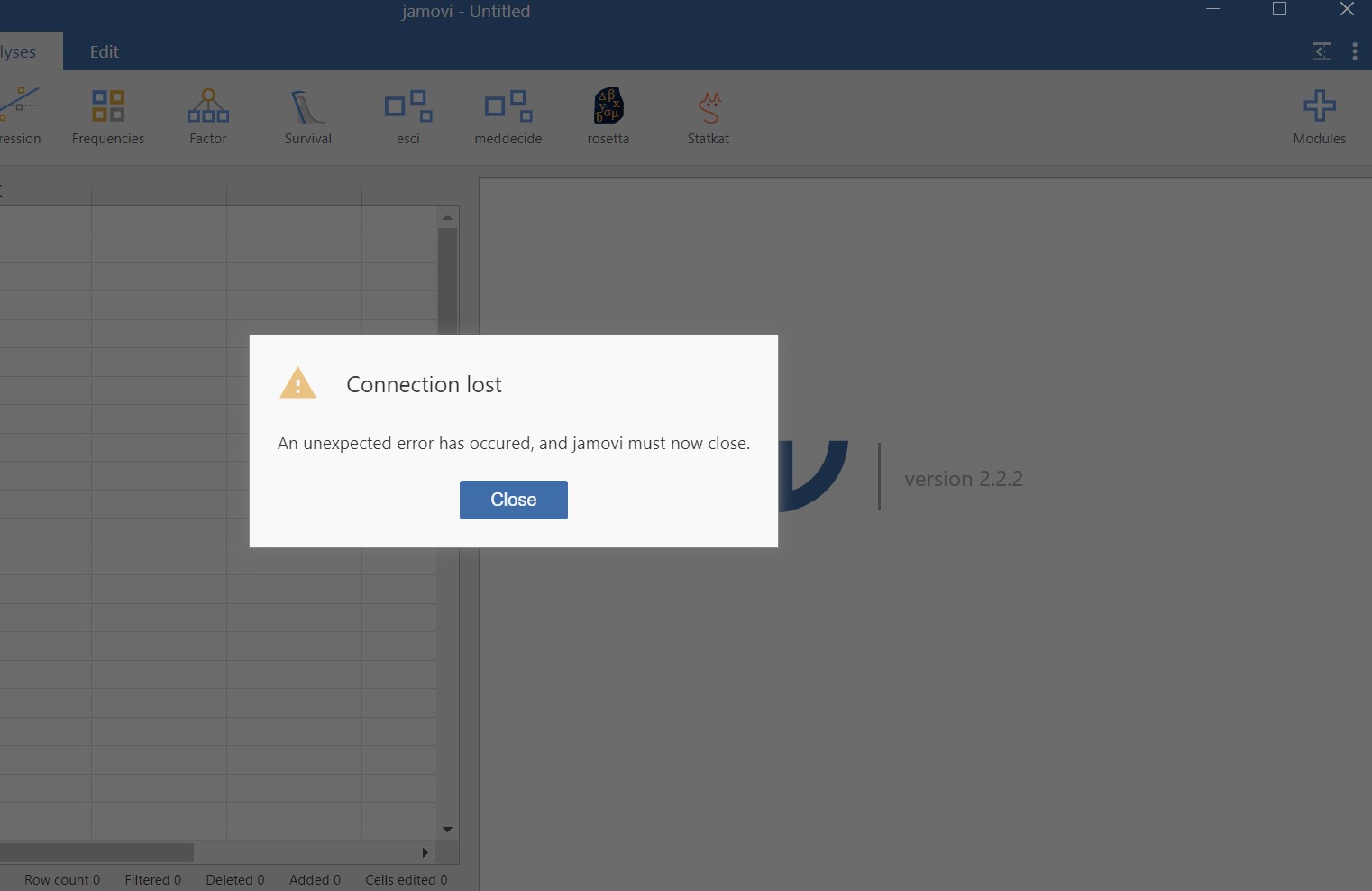Toggle the results panel mode icon
The height and width of the screenshot is (891, 1372).
1322,51
